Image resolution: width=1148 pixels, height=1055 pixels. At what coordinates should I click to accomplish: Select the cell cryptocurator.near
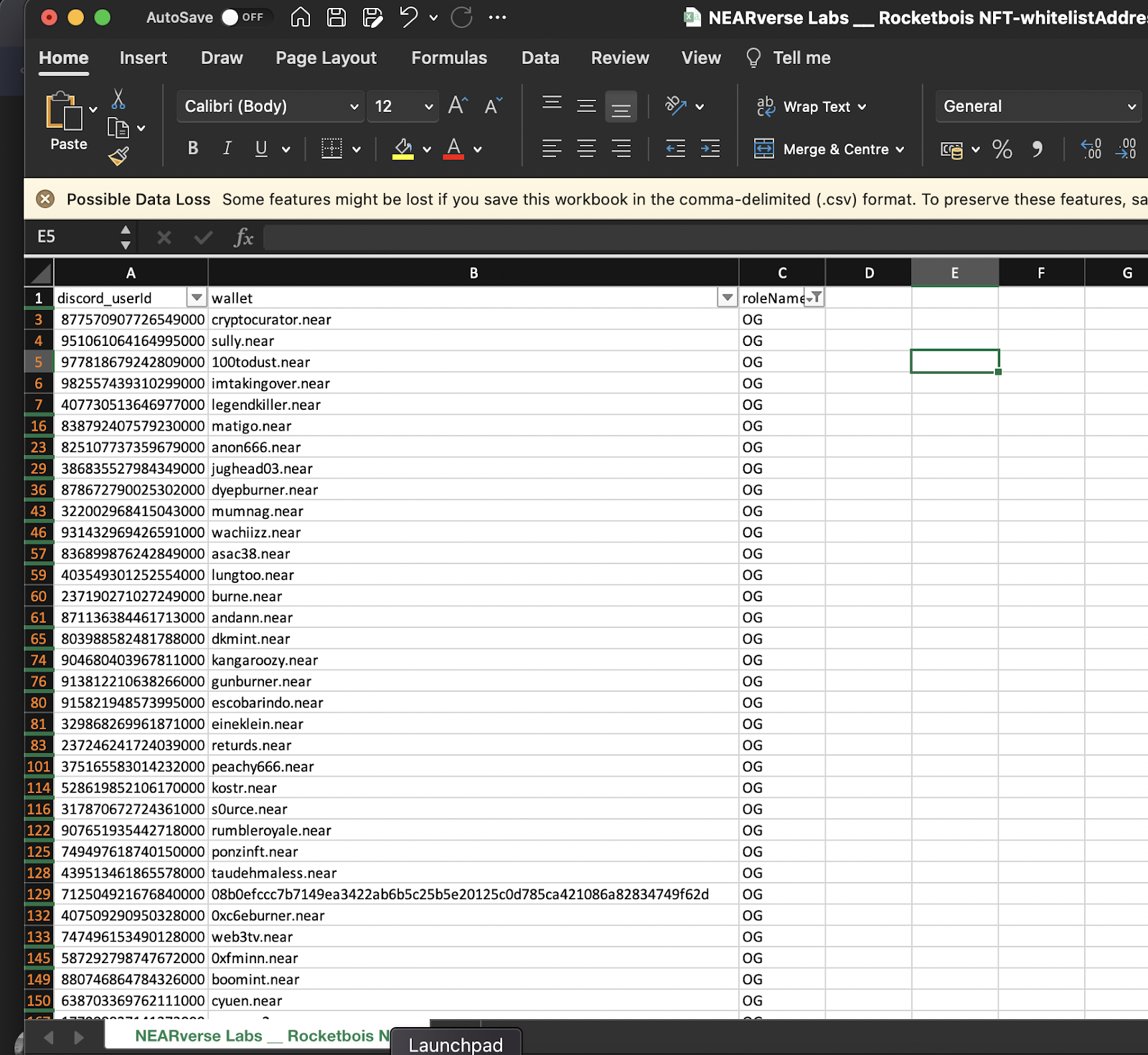tap(474, 319)
